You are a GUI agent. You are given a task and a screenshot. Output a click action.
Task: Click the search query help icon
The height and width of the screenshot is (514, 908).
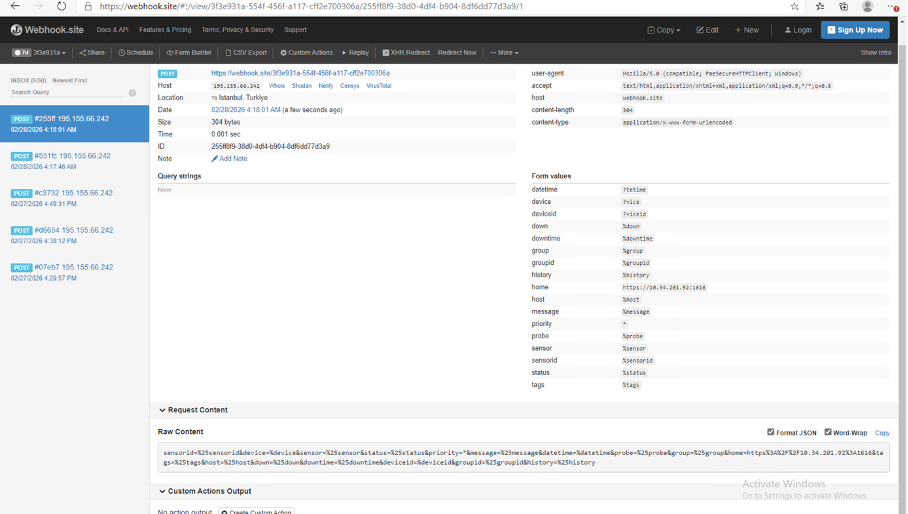pyautogui.click(x=132, y=93)
